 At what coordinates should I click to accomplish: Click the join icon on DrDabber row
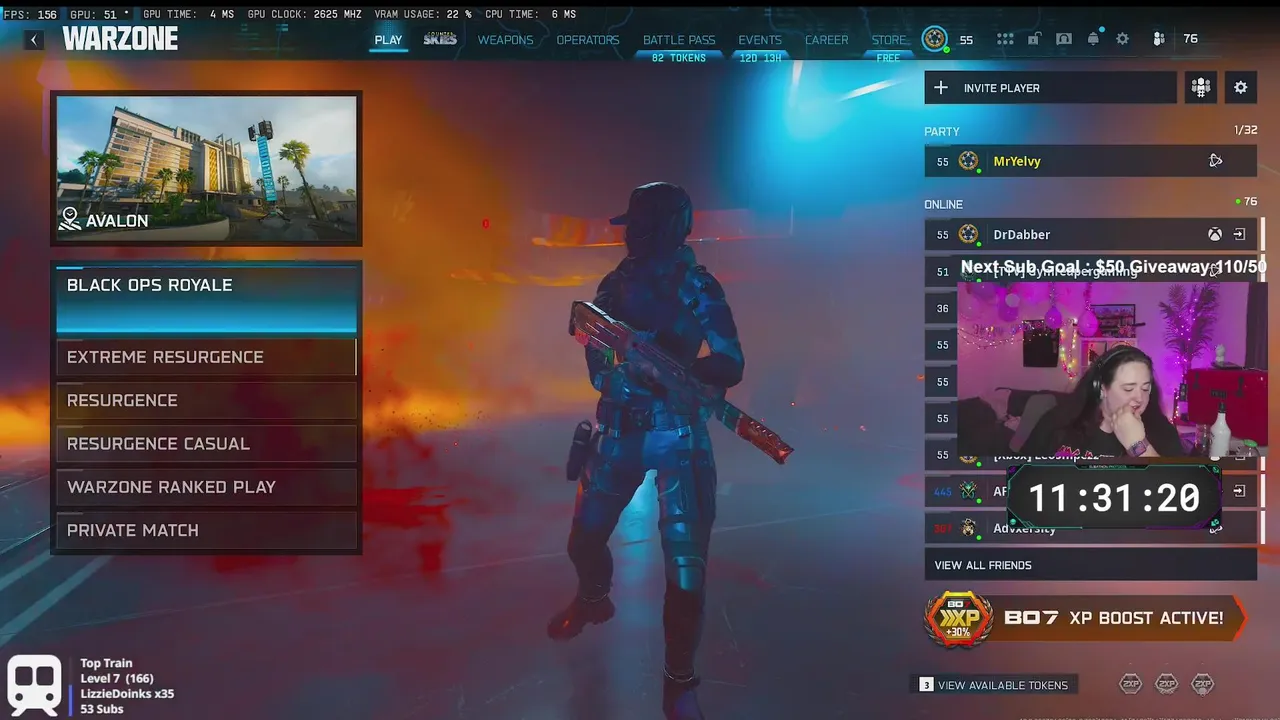[x=1239, y=235]
